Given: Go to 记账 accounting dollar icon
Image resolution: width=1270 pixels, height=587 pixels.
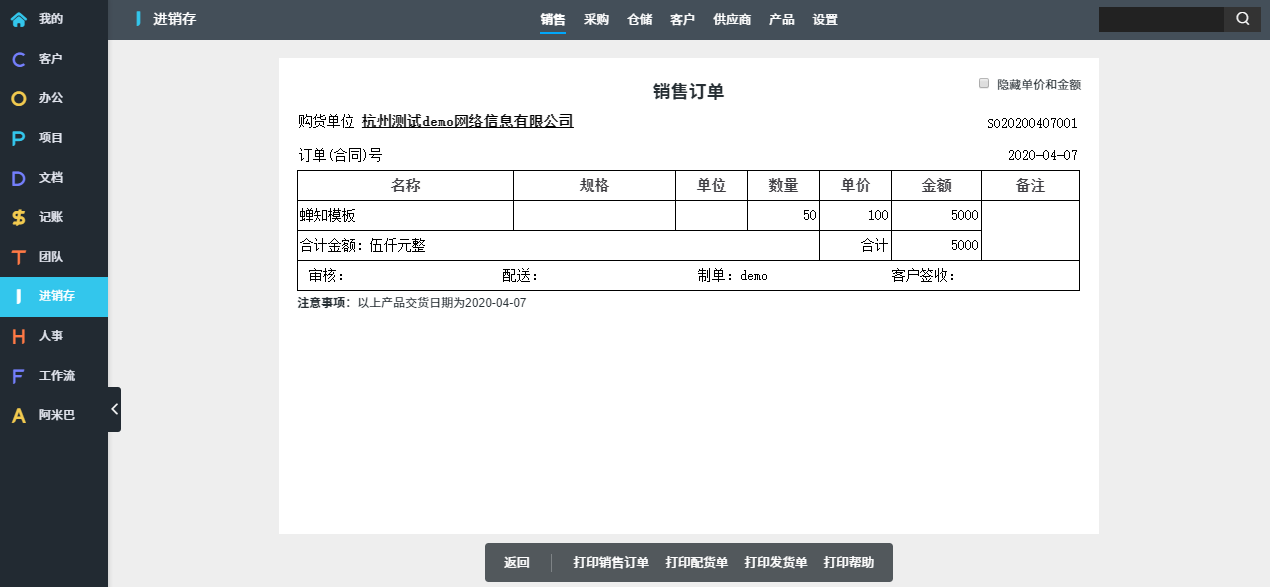Looking at the screenshot, I should pos(19,217).
